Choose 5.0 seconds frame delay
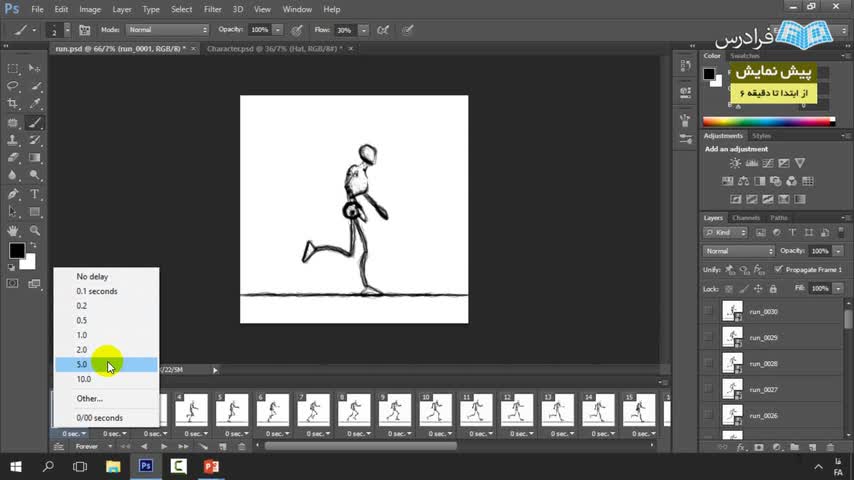This screenshot has width=854, height=480. (106, 364)
